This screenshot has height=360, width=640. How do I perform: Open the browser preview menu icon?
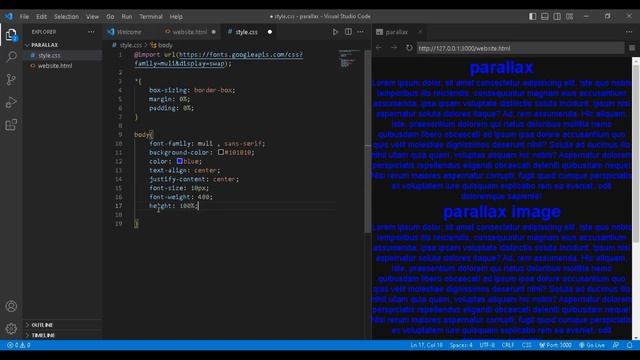632,48
